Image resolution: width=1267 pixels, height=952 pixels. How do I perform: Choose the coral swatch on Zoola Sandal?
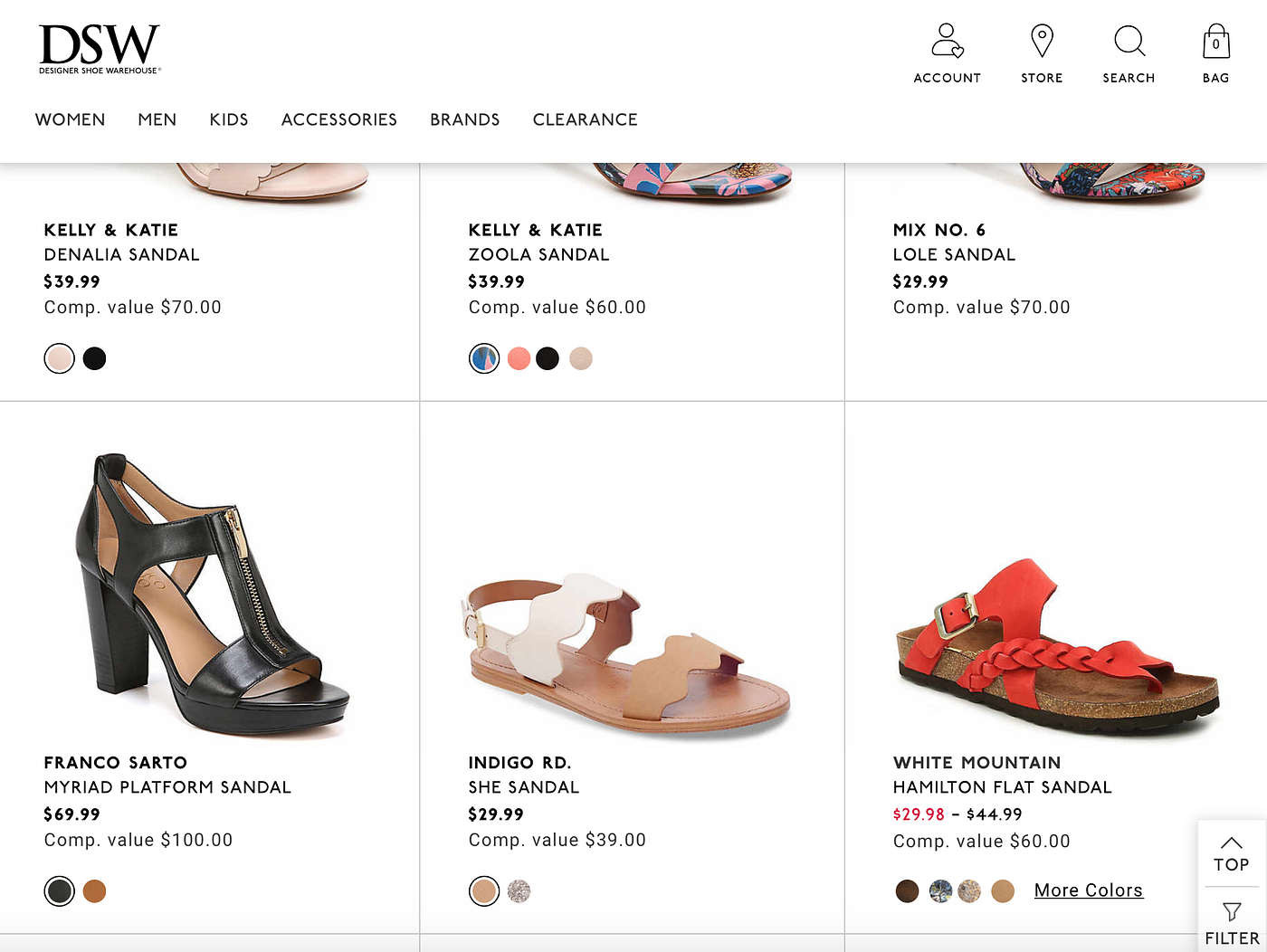coord(519,358)
